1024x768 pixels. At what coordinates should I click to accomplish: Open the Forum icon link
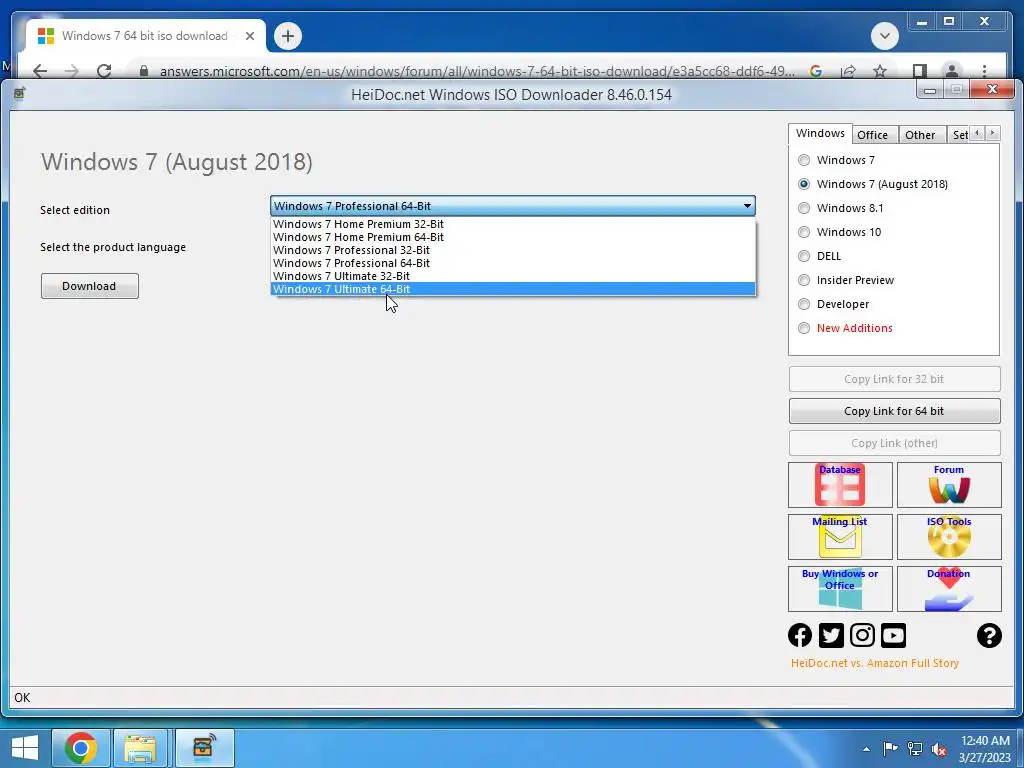[x=949, y=485]
